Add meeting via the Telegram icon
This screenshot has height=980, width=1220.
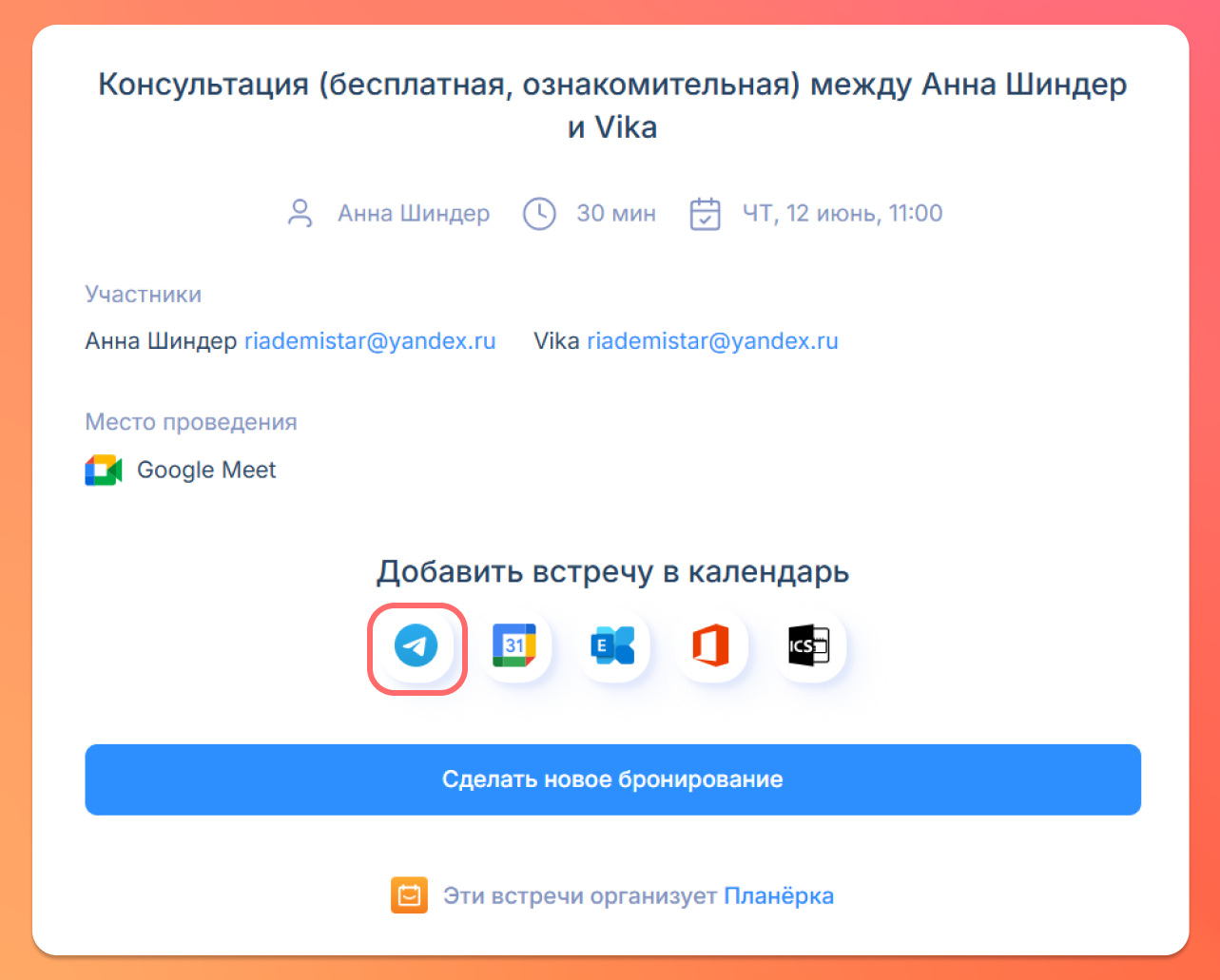point(416,647)
